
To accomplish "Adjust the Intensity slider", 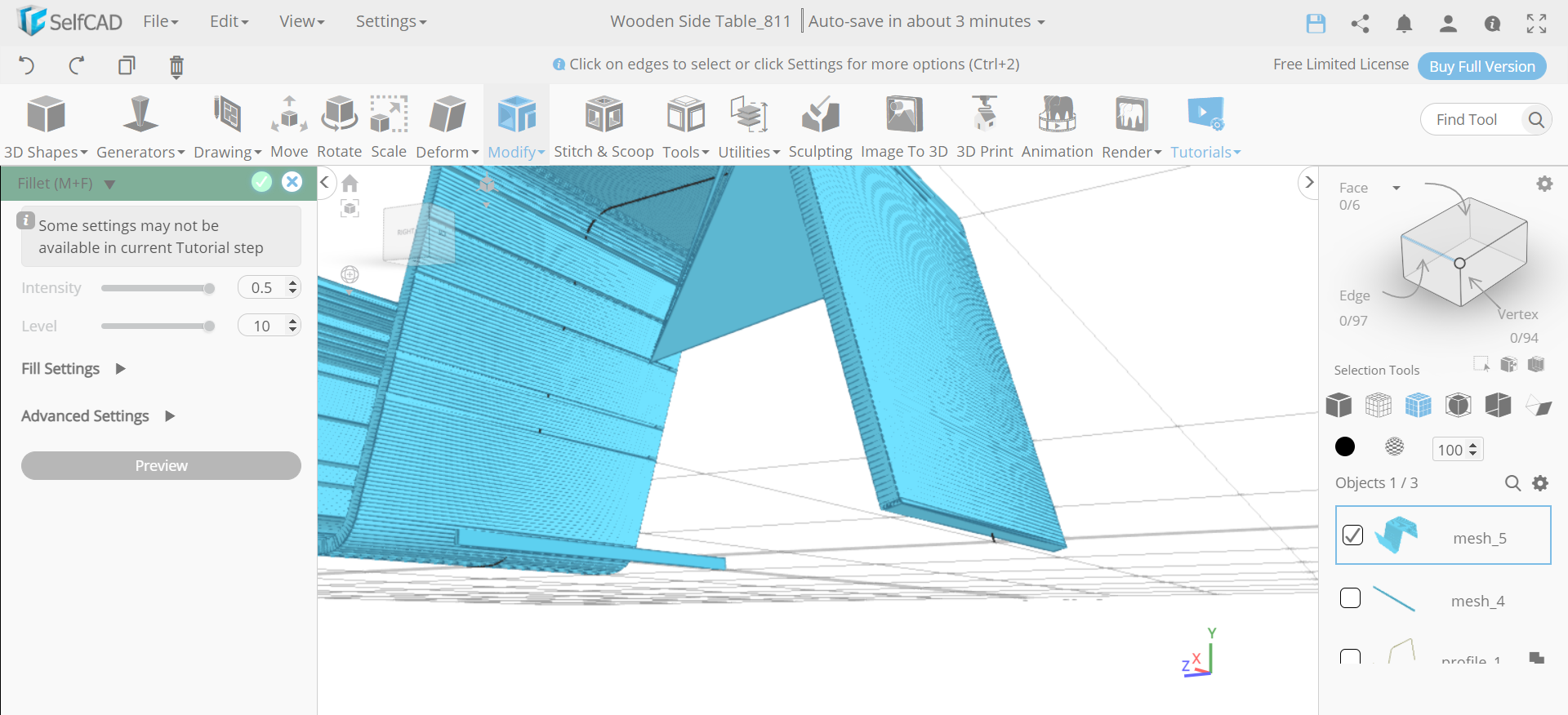I will [158, 288].
